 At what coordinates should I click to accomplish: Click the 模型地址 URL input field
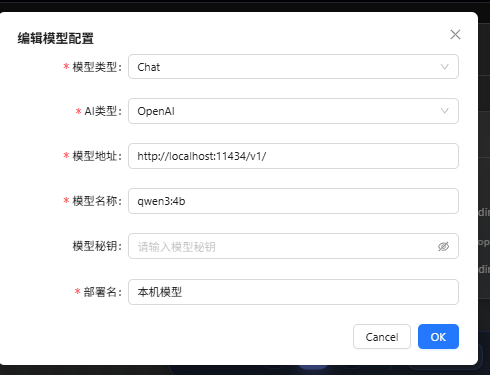293,156
